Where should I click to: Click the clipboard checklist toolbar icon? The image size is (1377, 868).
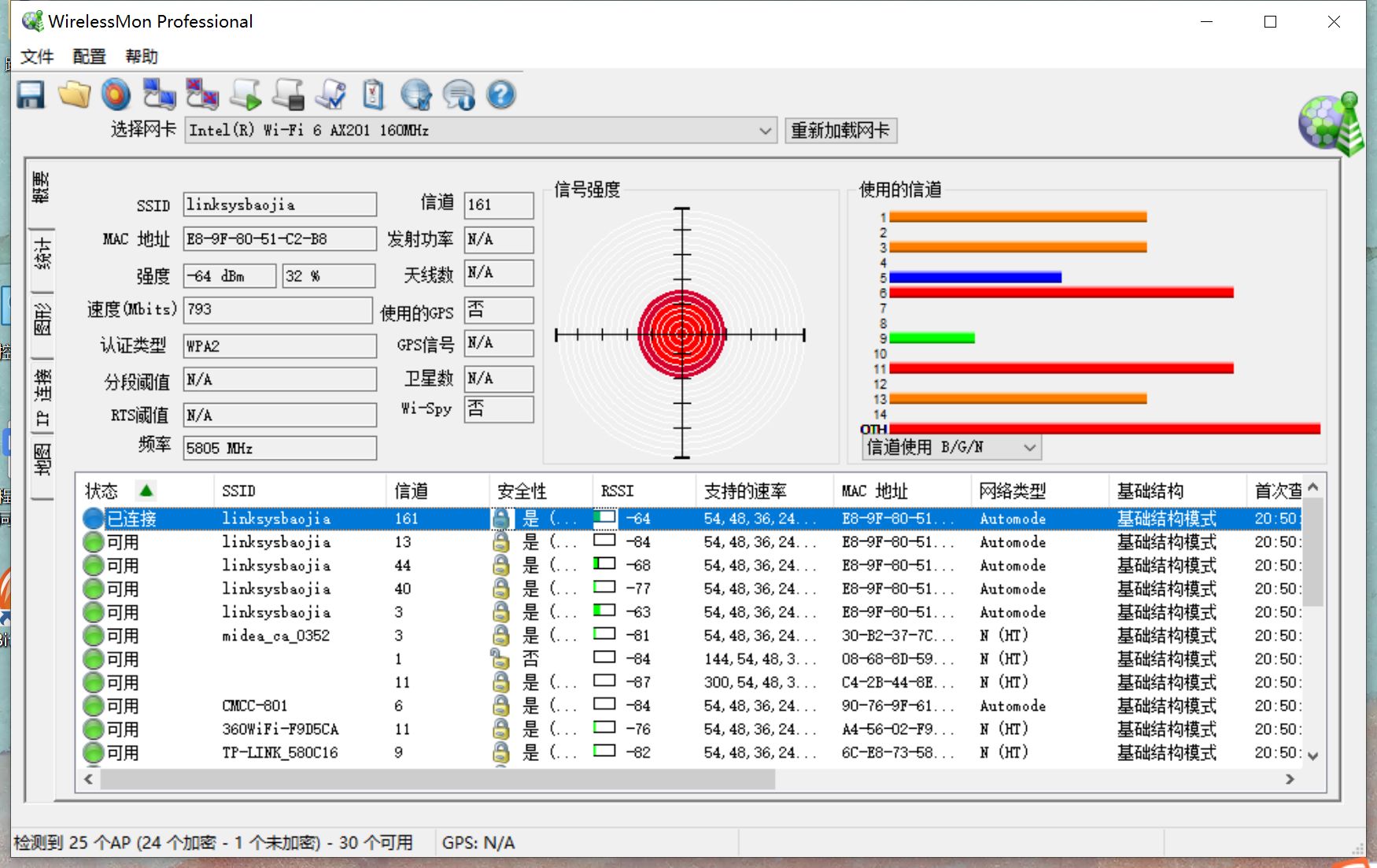(373, 94)
